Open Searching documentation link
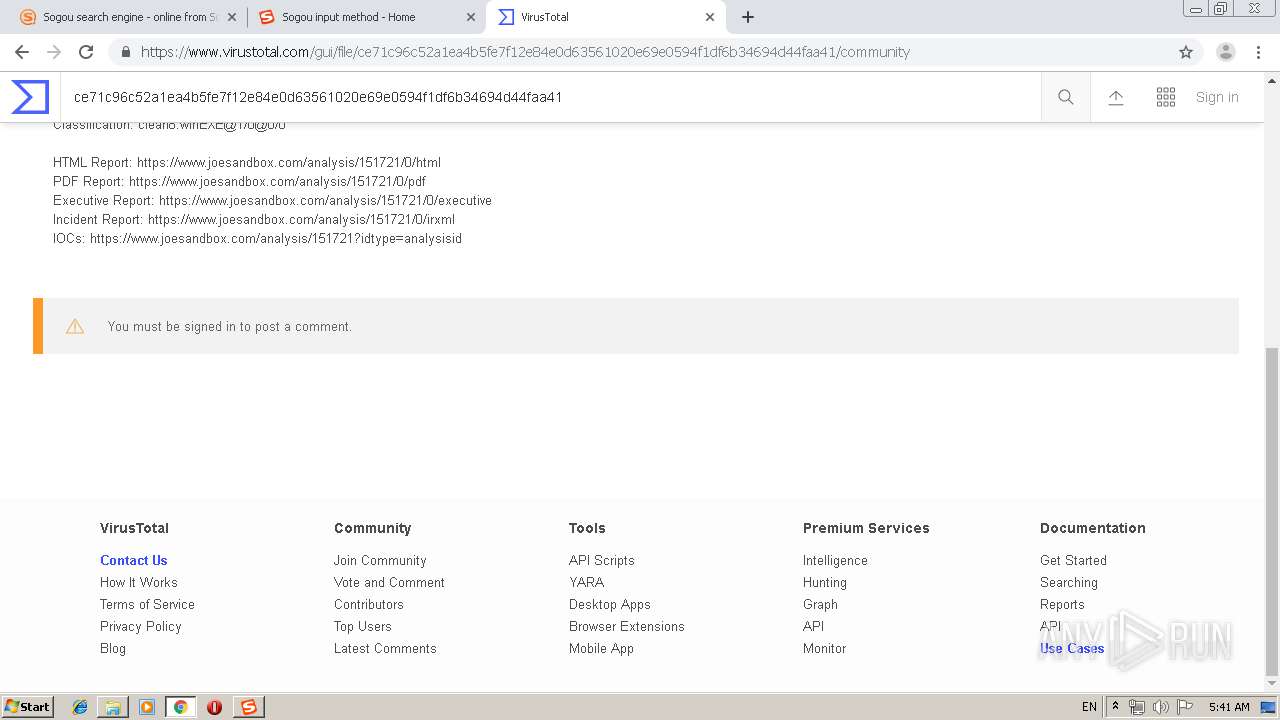 (1069, 582)
